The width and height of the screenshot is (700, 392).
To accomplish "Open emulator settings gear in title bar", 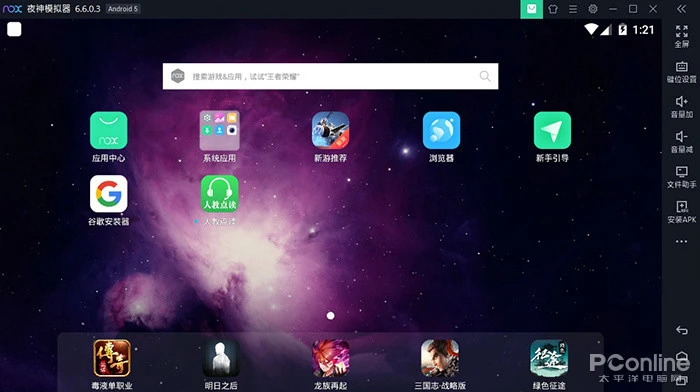I will [x=593, y=9].
